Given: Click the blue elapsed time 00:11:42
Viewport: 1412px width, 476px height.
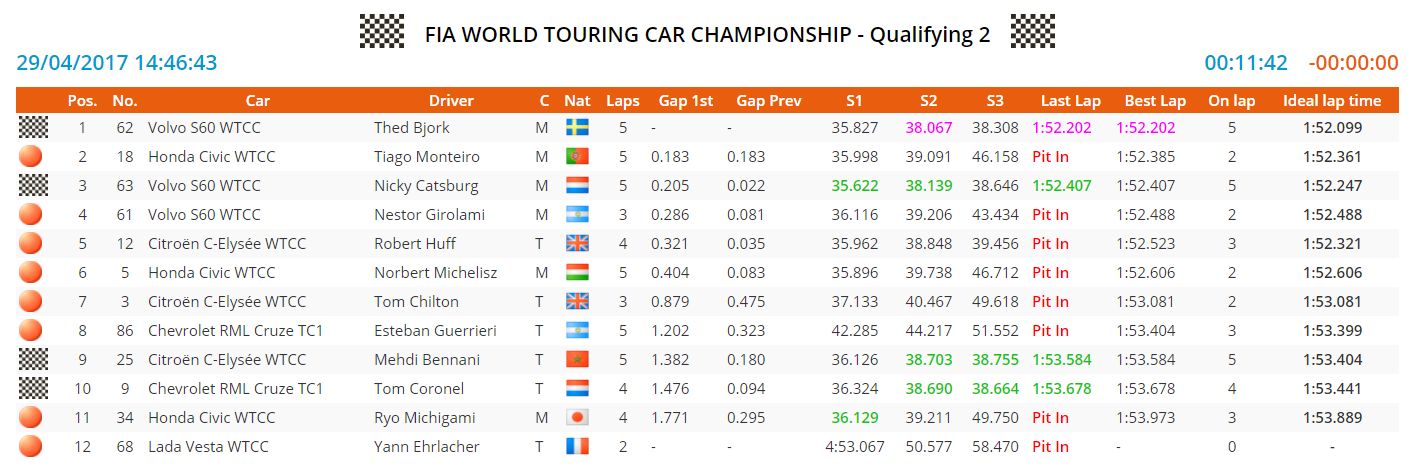Looking at the screenshot, I should coord(1246,63).
